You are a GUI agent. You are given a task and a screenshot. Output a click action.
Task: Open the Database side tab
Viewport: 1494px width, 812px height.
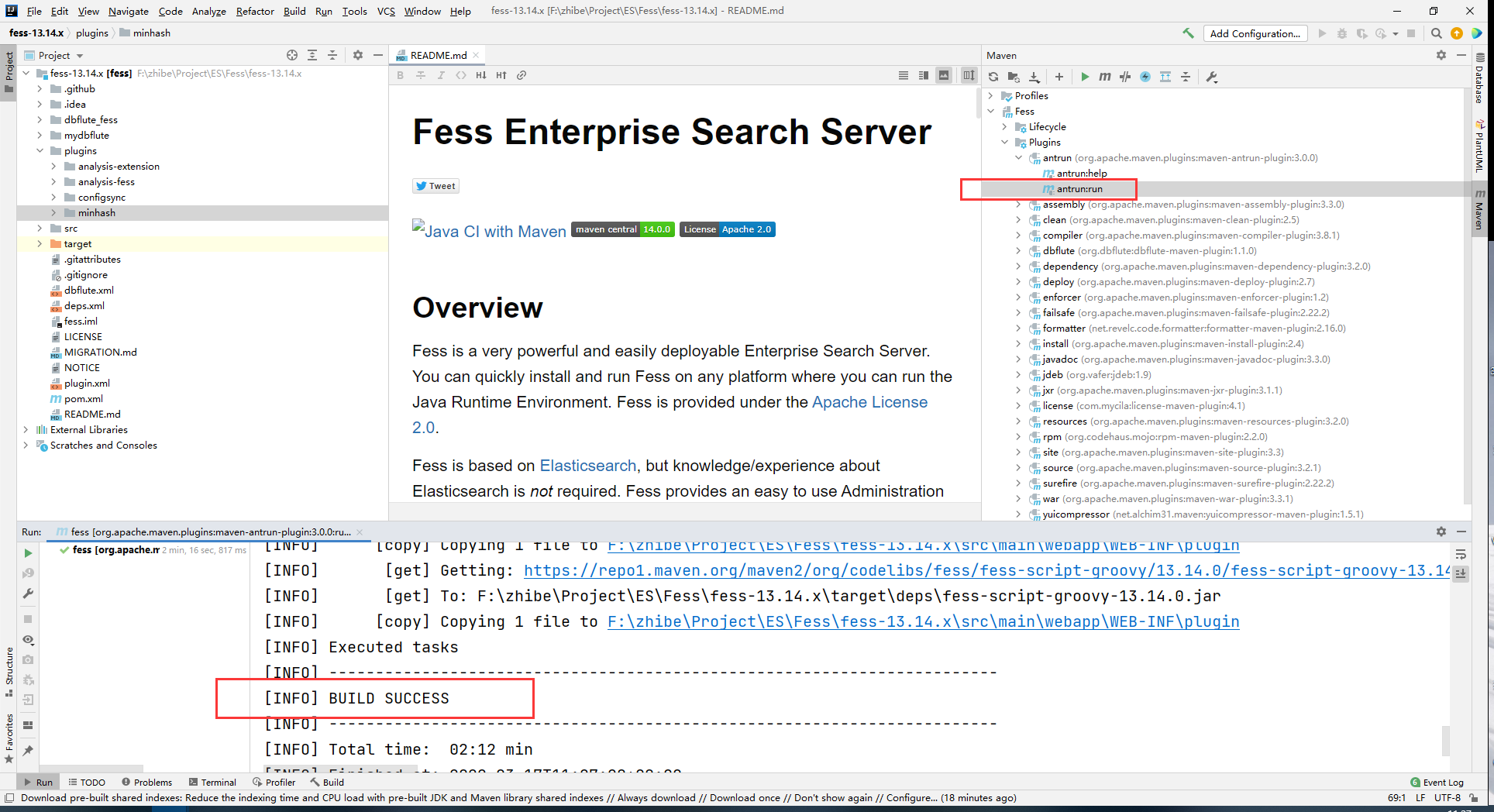1480,79
